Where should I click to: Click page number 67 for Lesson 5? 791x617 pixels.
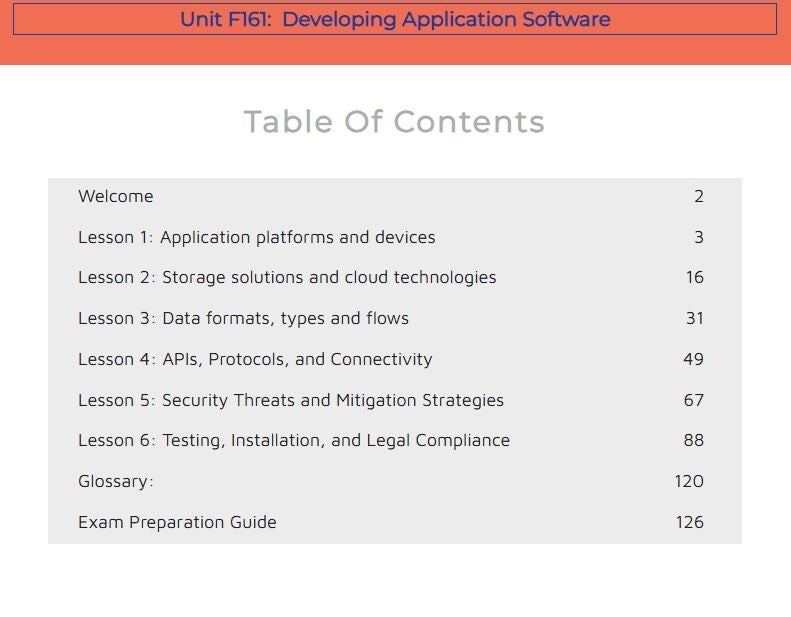tap(694, 400)
